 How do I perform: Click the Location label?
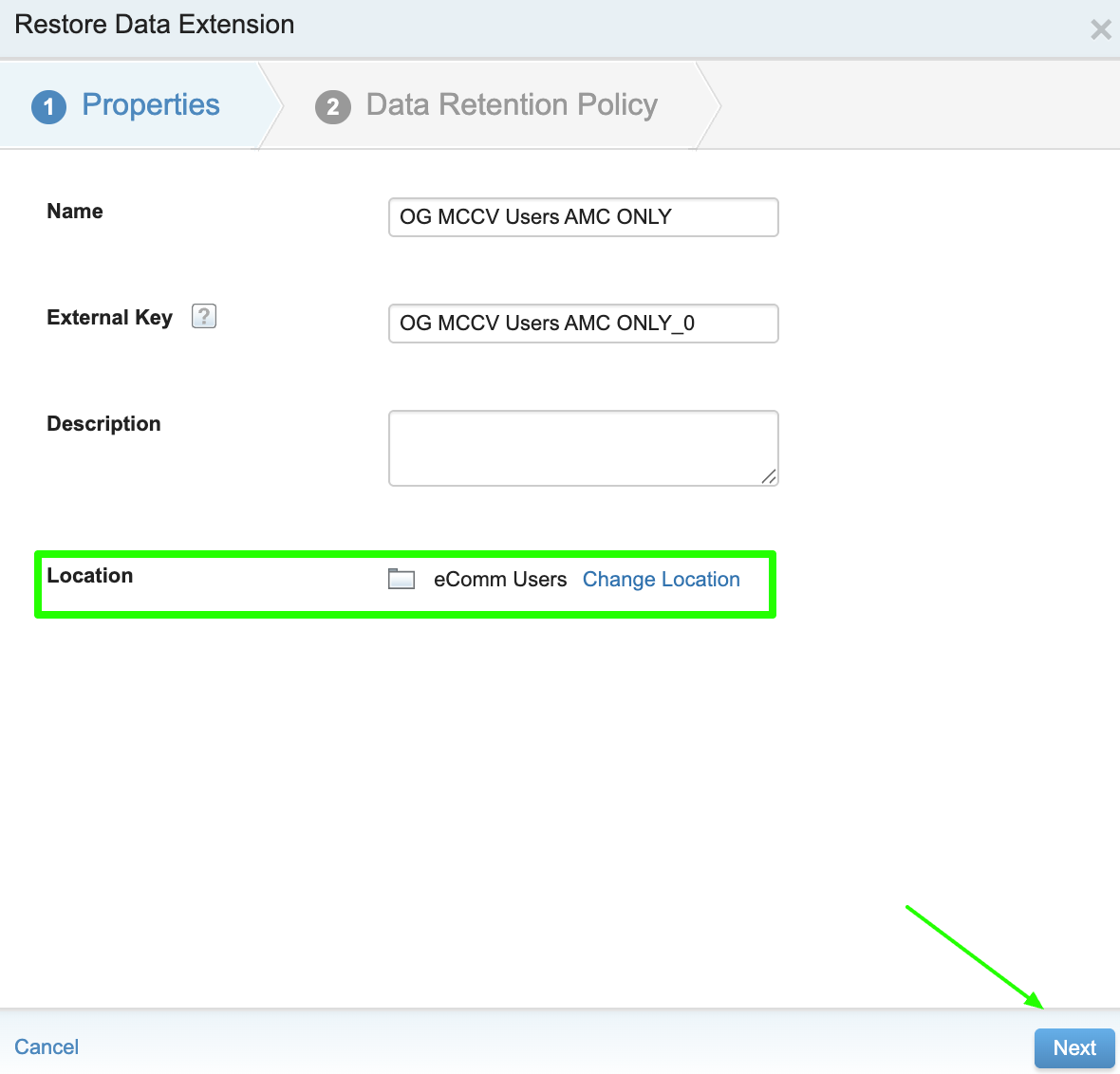pos(90,576)
